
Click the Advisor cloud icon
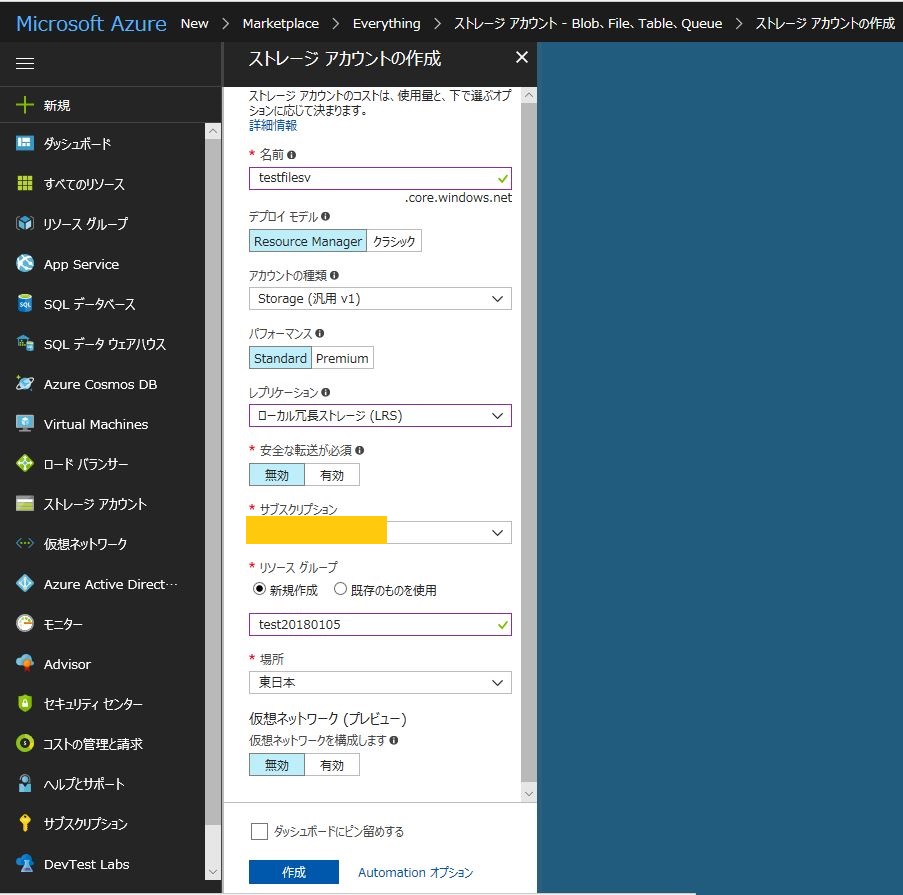pos(25,663)
